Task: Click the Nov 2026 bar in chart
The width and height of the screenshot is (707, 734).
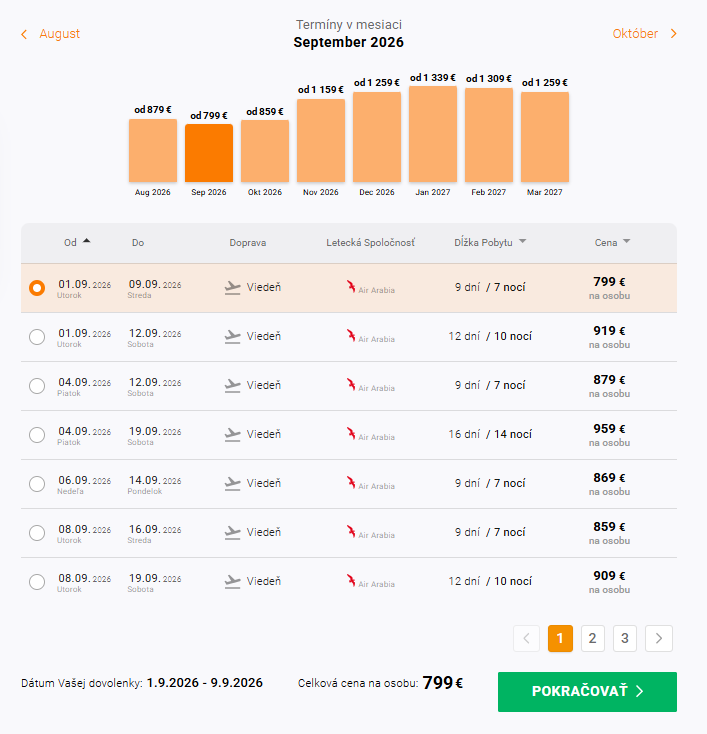Action: click(321, 140)
